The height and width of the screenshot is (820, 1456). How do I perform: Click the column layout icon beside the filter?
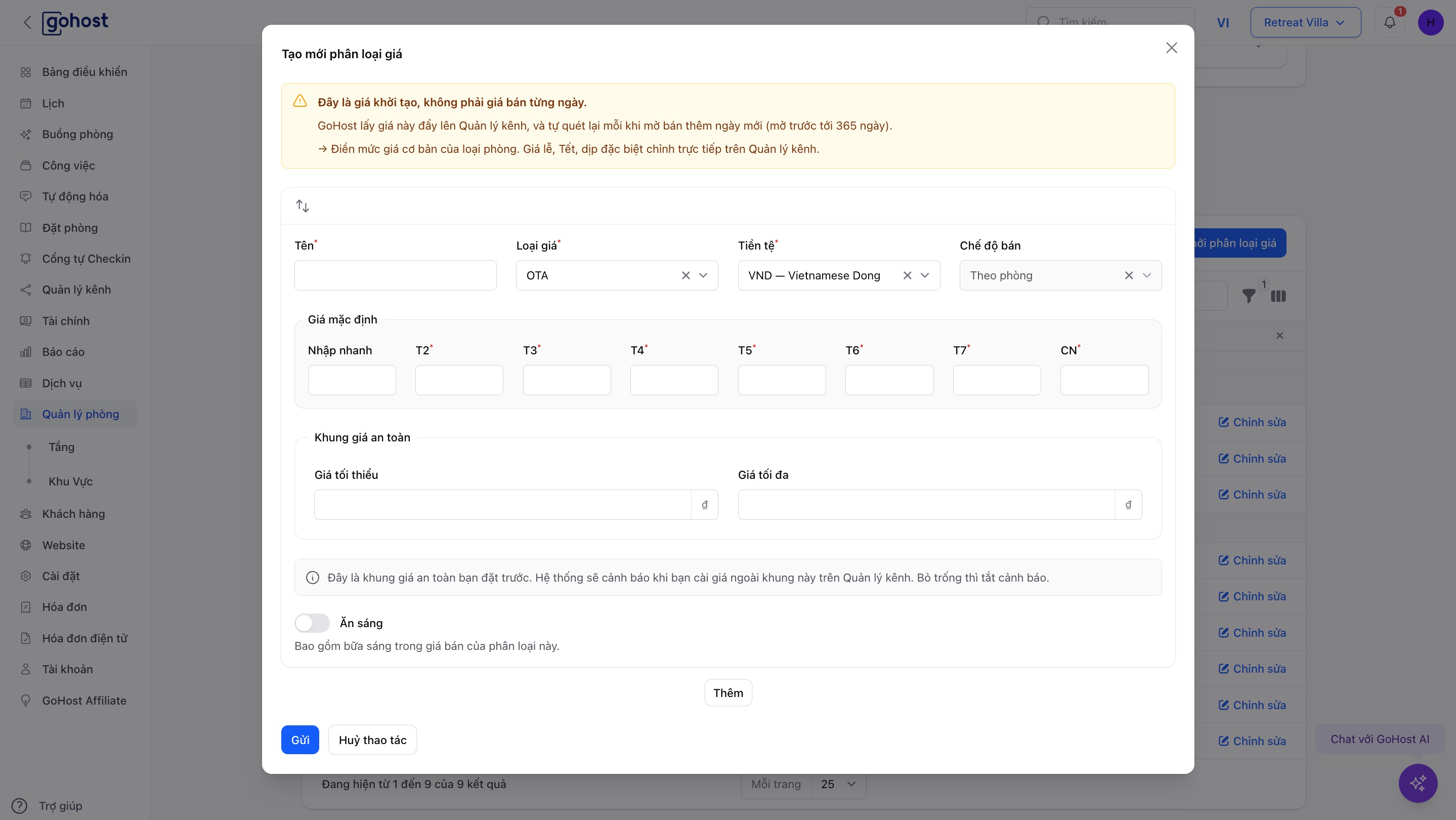[x=1278, y=296]
